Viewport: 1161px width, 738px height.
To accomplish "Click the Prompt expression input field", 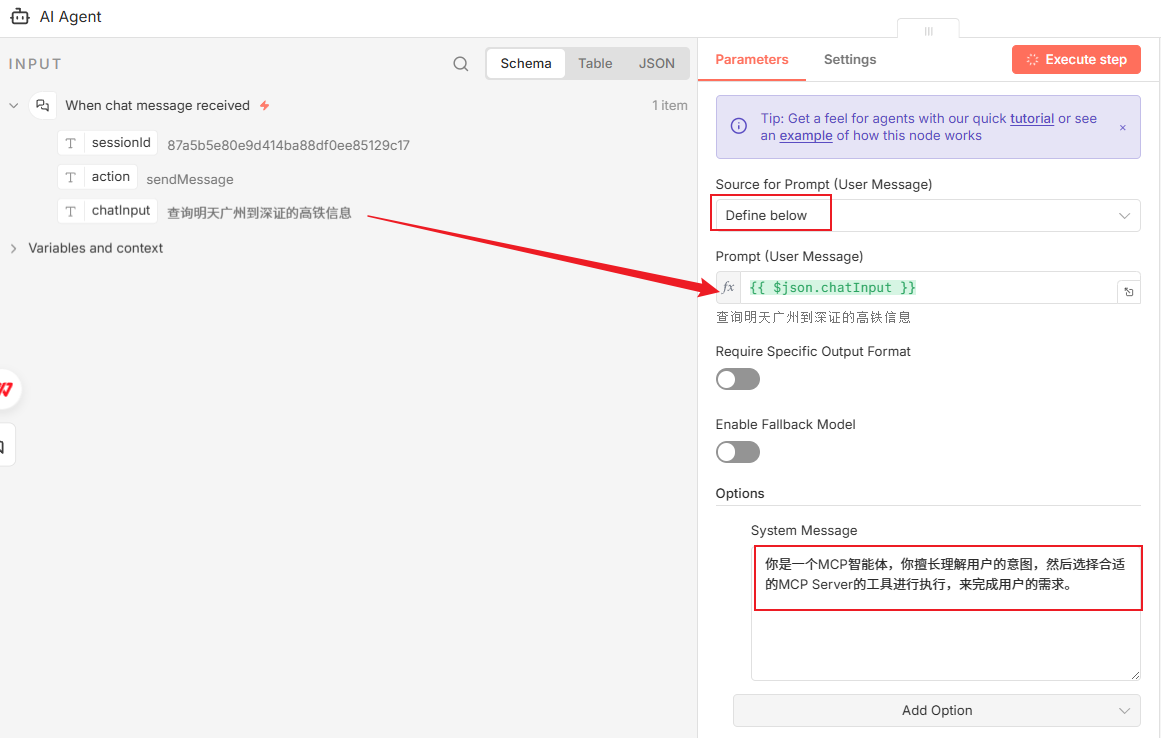I will pos(929,288).
